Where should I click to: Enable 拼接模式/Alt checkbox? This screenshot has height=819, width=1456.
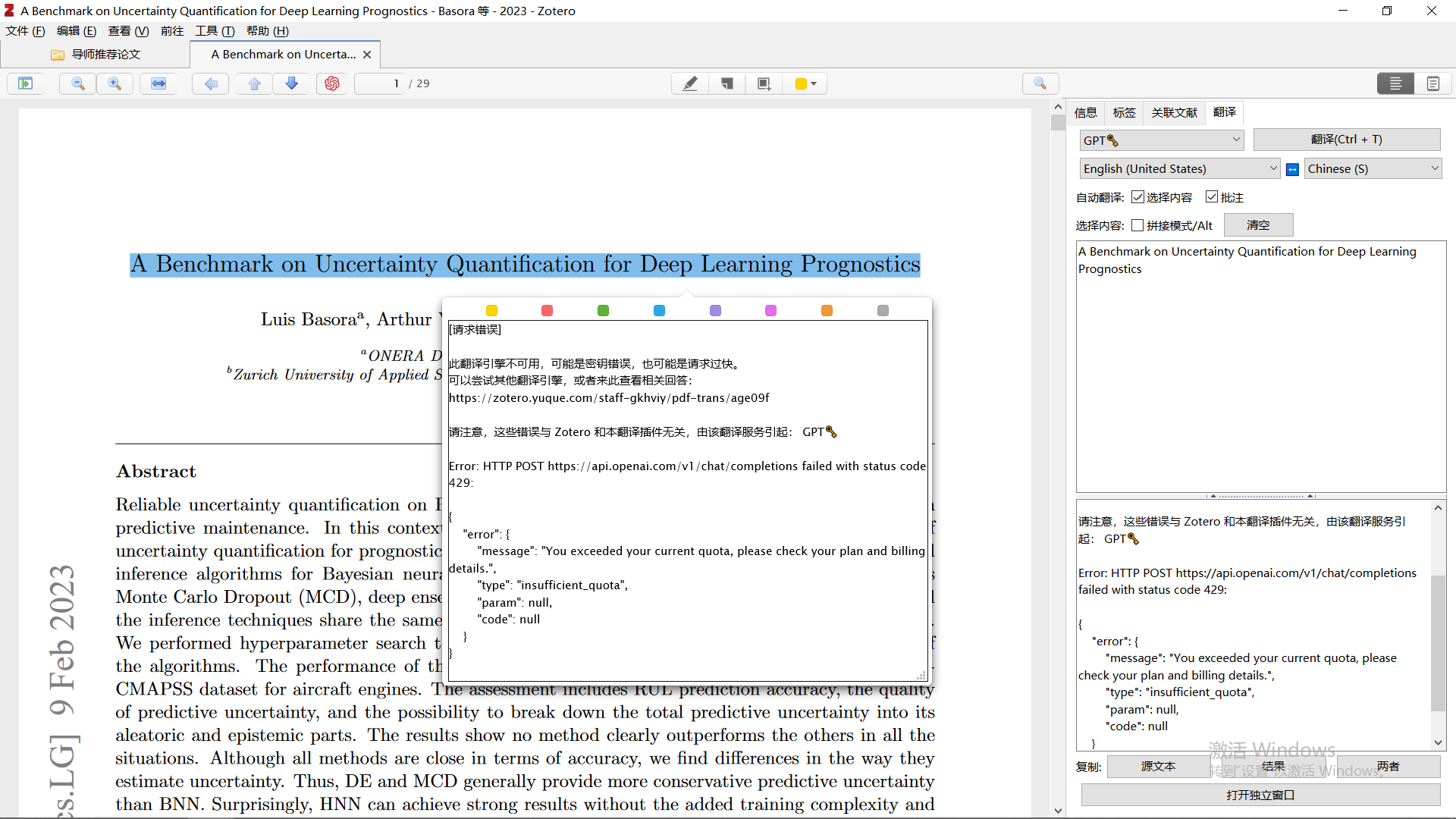coord(1137,225)
